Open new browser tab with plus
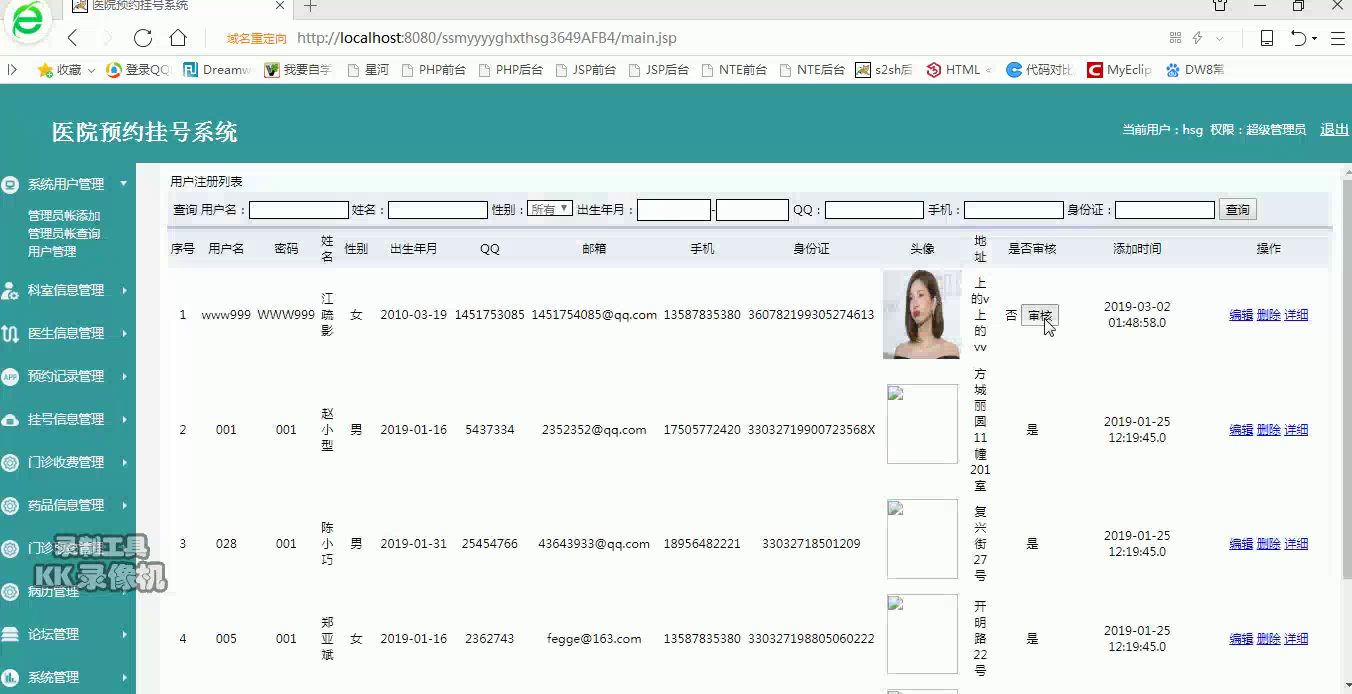The height and width of the screenshot is (694, 1352). [310, 6]
